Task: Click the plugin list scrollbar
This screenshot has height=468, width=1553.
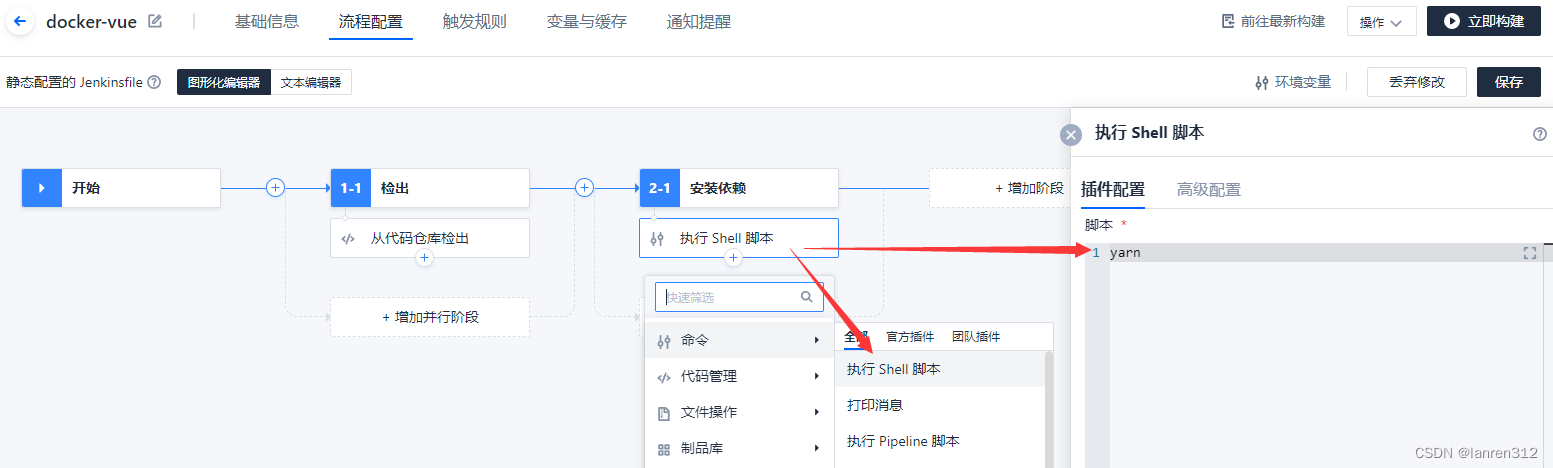Action: (1049, 409)
